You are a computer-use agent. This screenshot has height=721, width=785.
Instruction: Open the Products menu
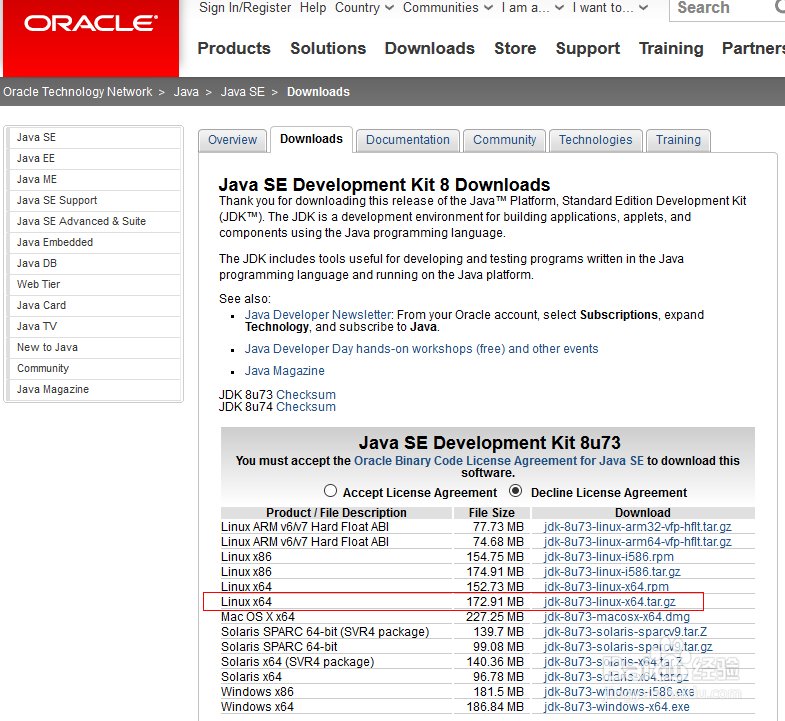point(234,48)
